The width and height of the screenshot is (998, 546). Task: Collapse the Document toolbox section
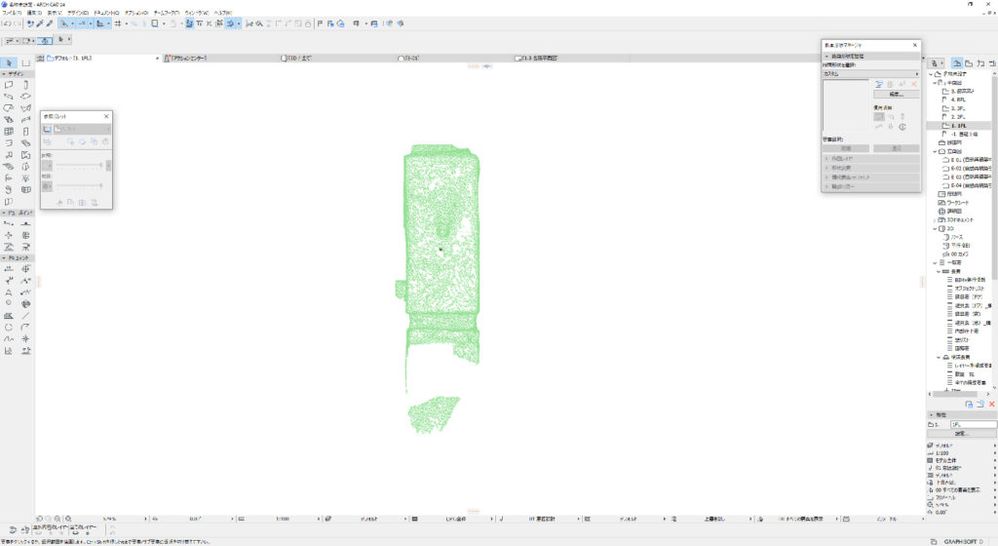coord(4,258)
